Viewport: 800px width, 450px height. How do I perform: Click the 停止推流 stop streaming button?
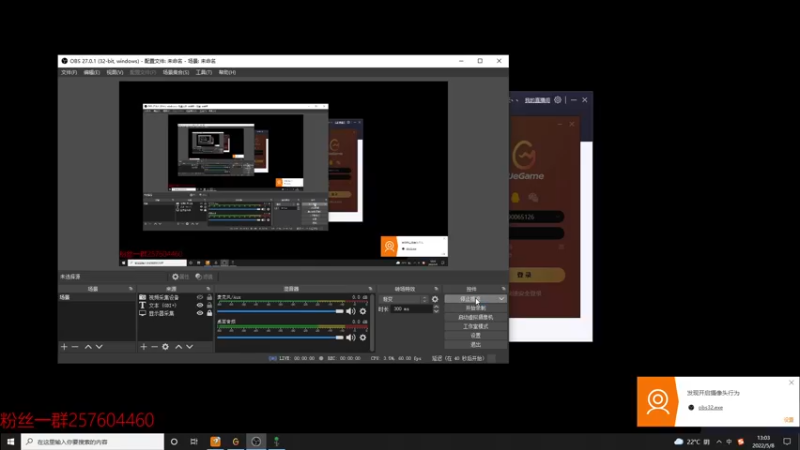pos(470,299)
